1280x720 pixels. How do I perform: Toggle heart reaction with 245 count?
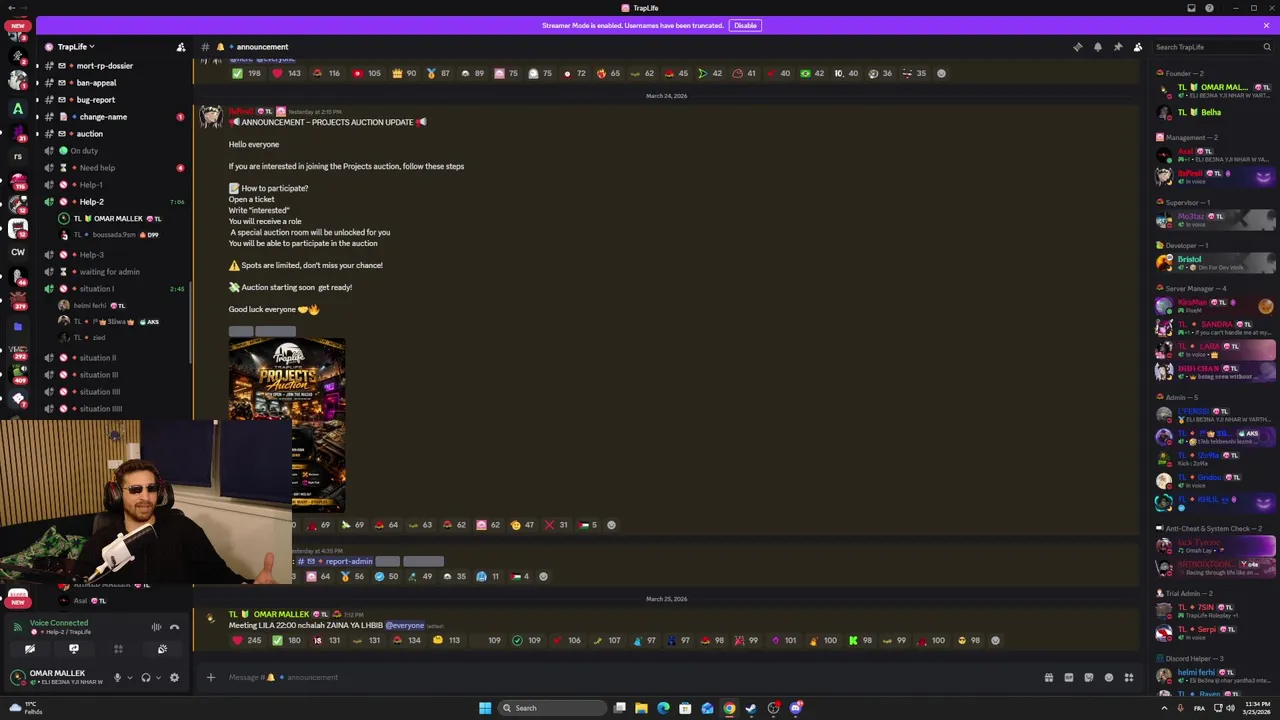pyautogui.click(x=247, y=641)
